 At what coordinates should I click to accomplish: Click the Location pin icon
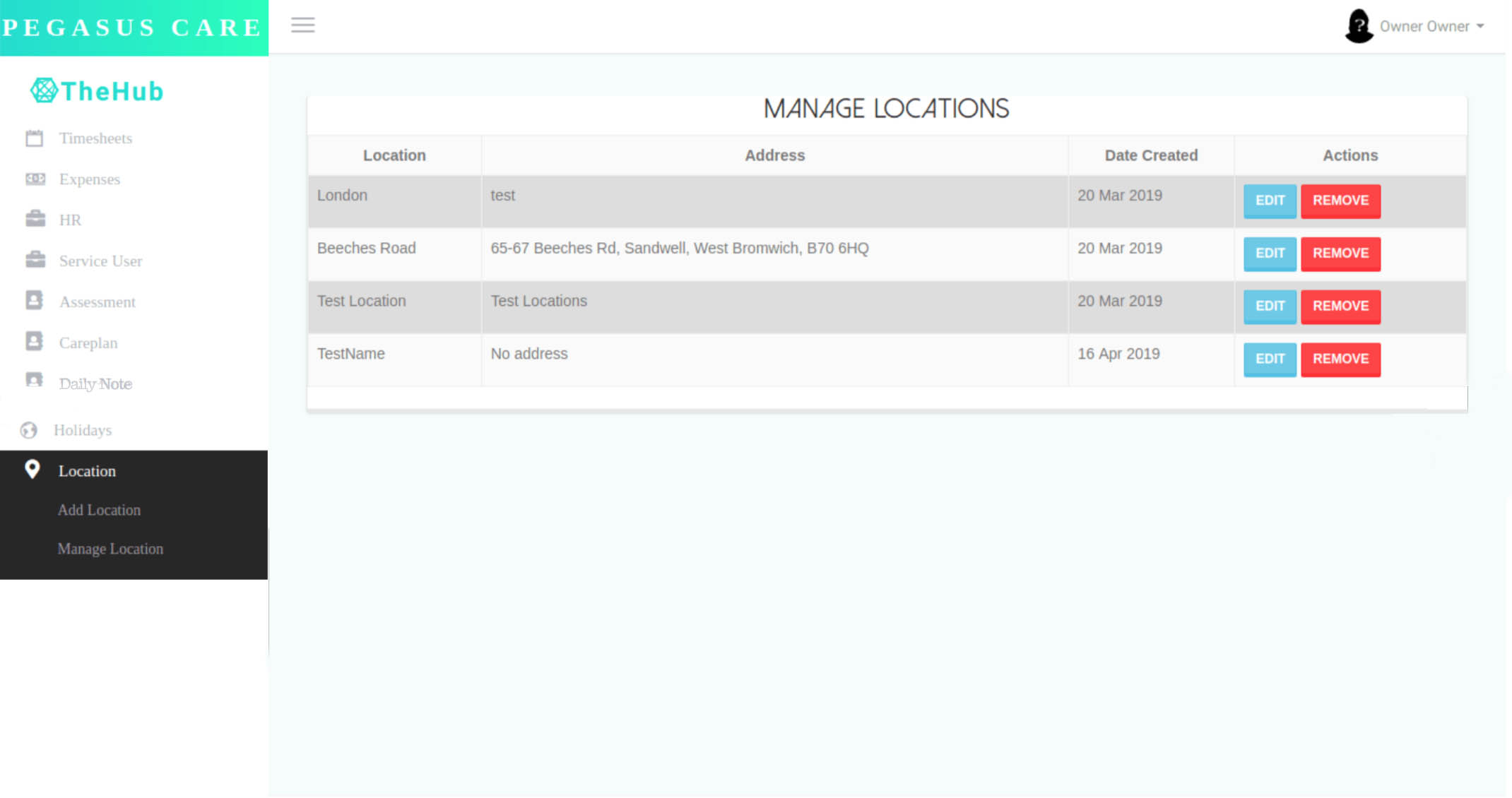[32, 470]
